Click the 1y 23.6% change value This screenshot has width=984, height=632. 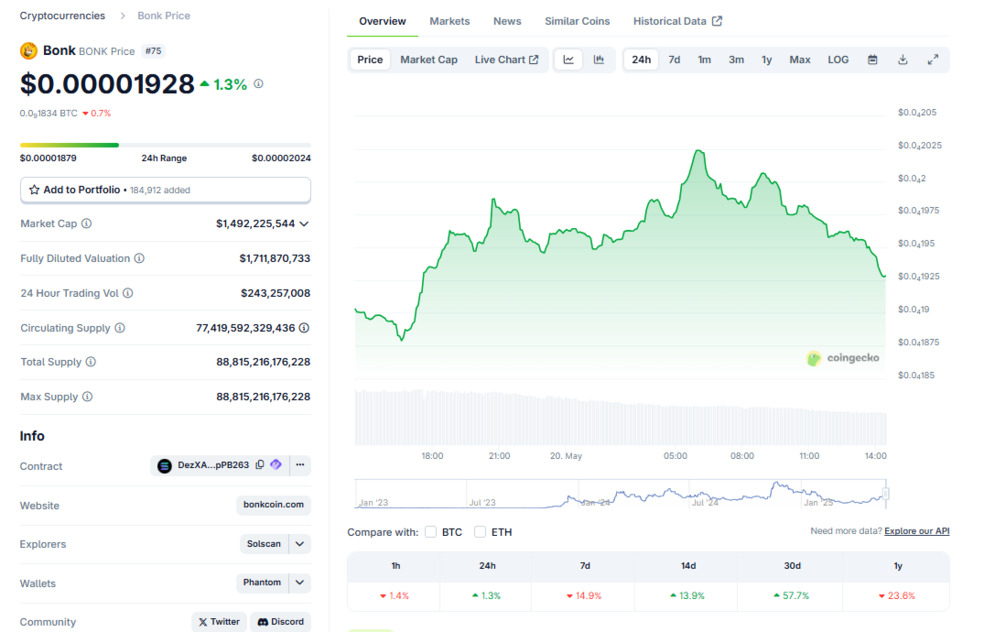pos(897,596)
